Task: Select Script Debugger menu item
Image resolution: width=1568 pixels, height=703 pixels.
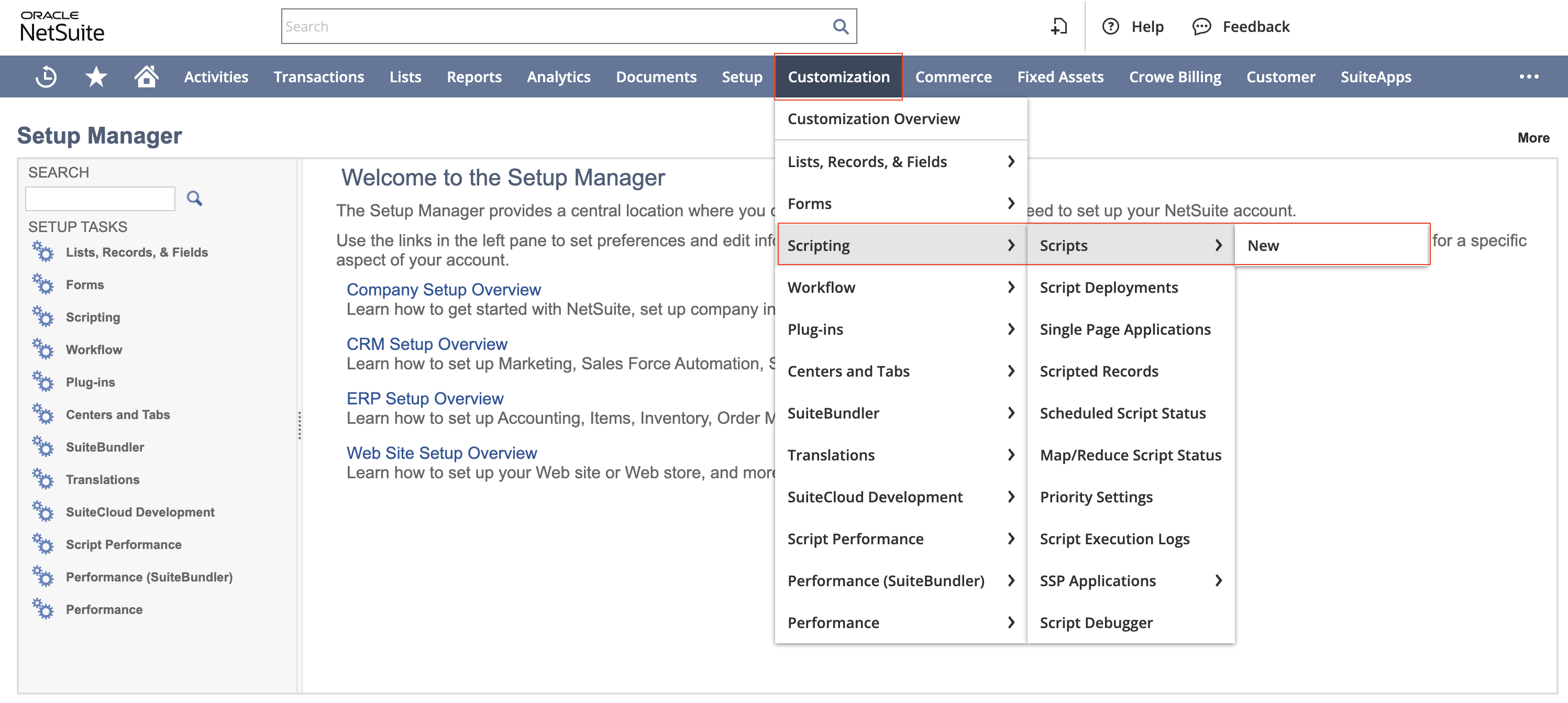Action: (x=1130, y=622)
